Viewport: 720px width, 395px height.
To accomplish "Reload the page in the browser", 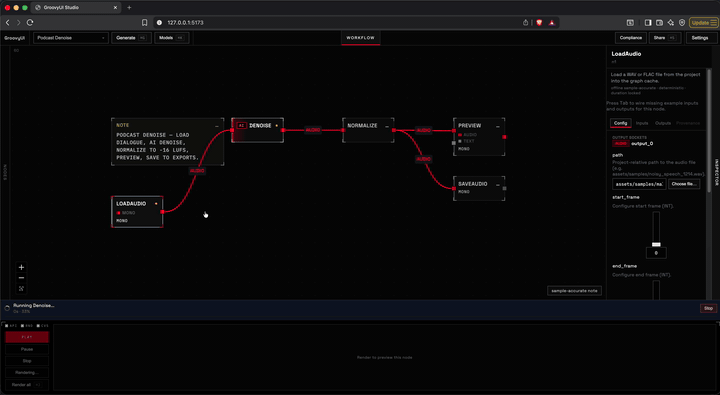I will pyautogui.click(x=30, y=23).
